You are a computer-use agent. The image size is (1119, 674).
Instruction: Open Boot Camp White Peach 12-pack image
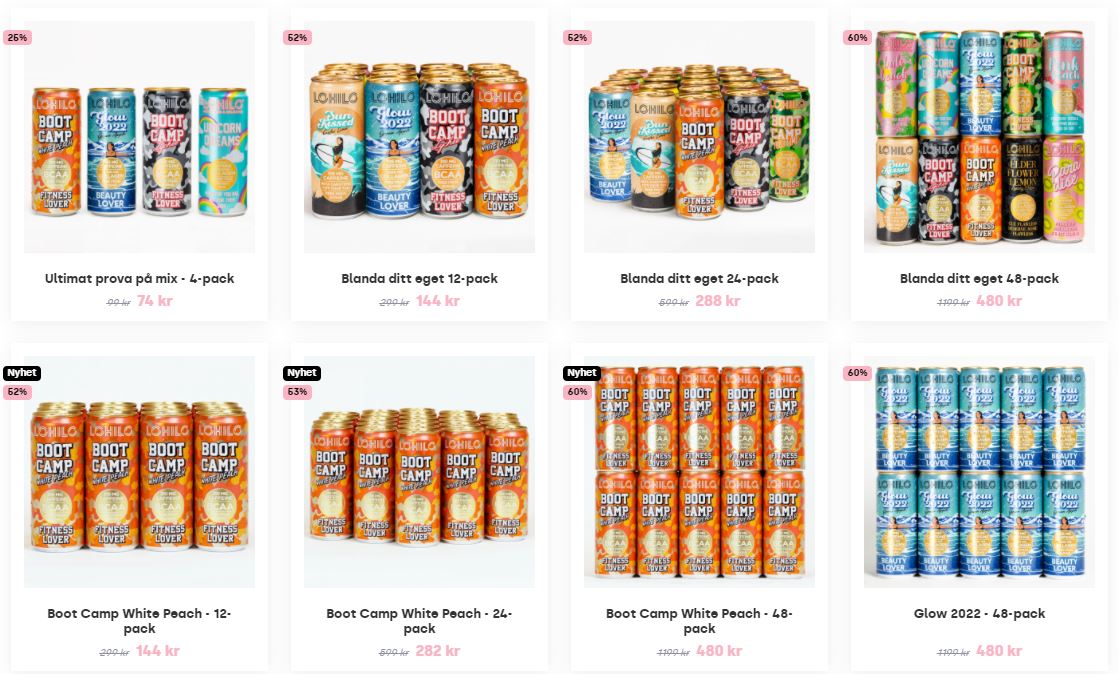point(139,472)
